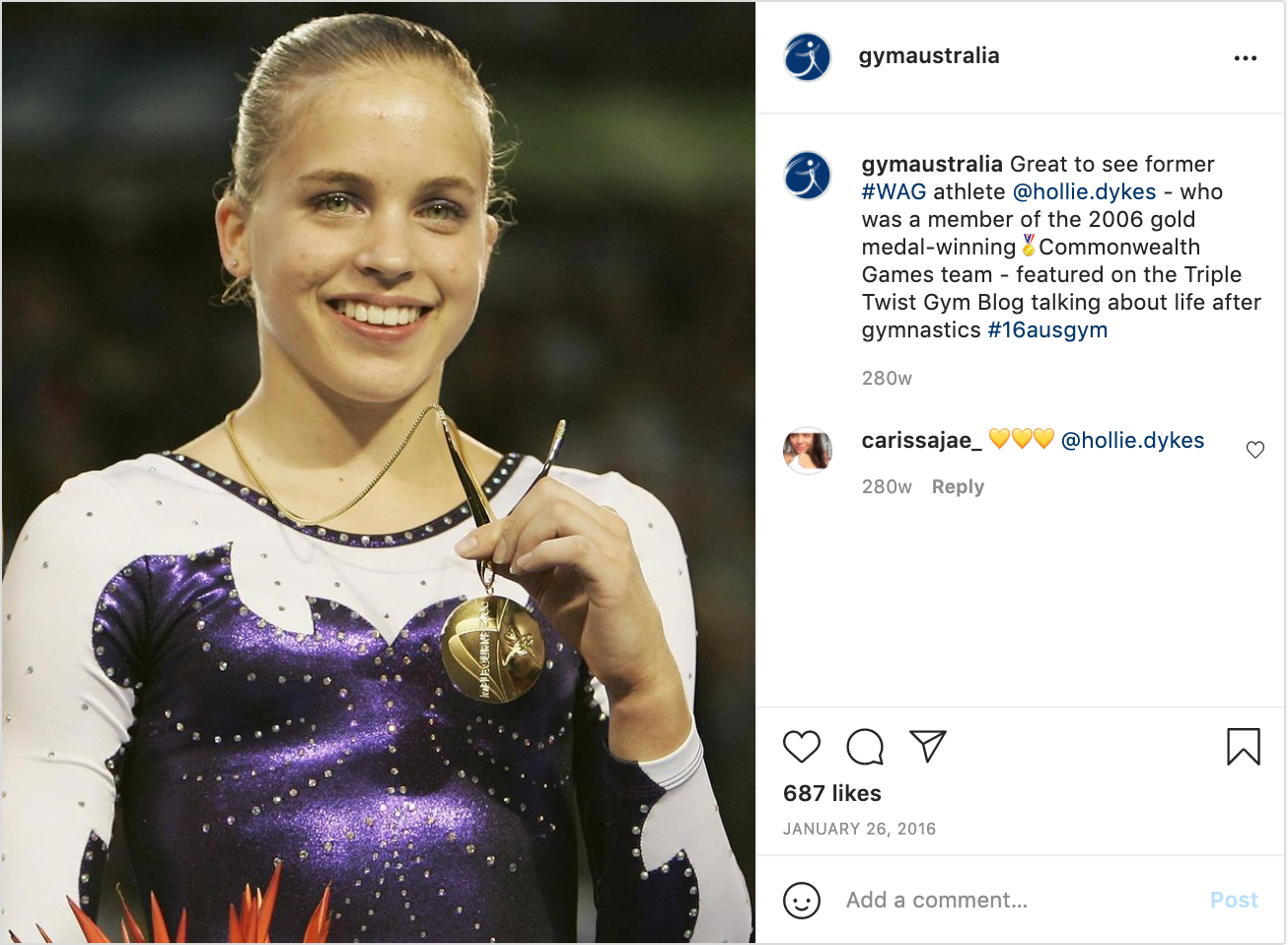Click the gymaustralia header profile avatar

point(808,57)
